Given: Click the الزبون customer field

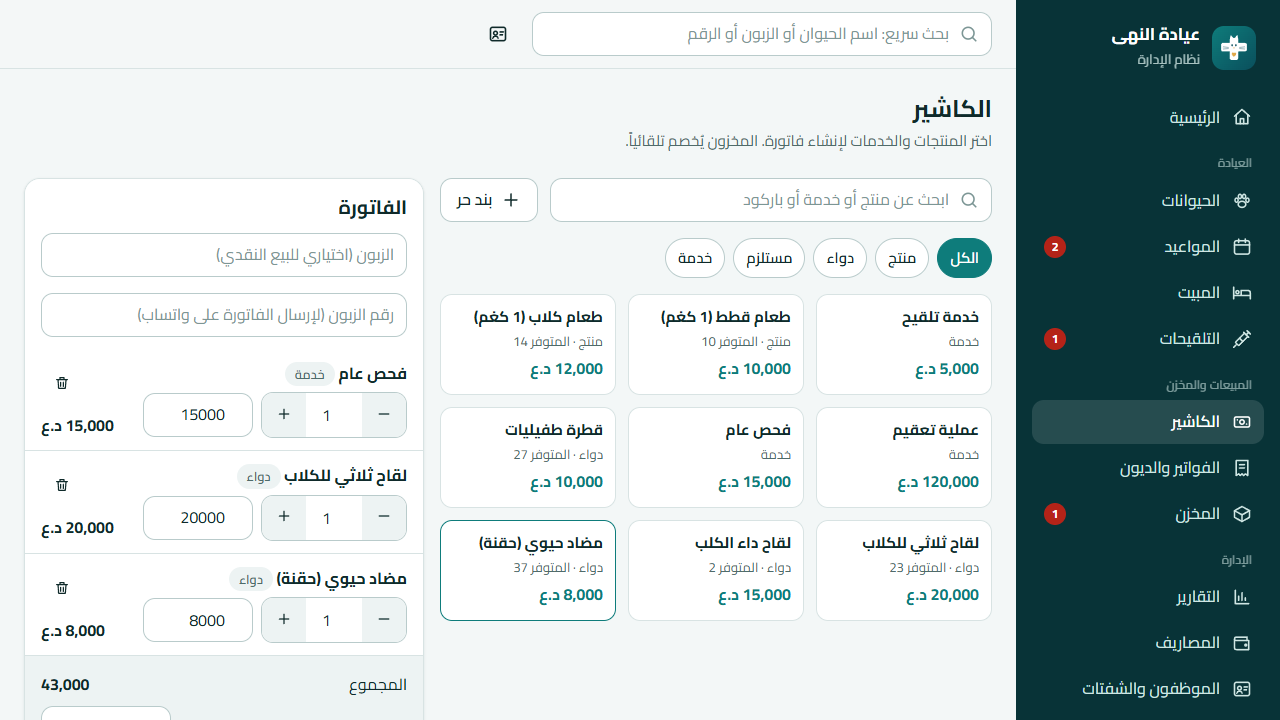Looking at the screenshot, I should click(x=224, y=255).
